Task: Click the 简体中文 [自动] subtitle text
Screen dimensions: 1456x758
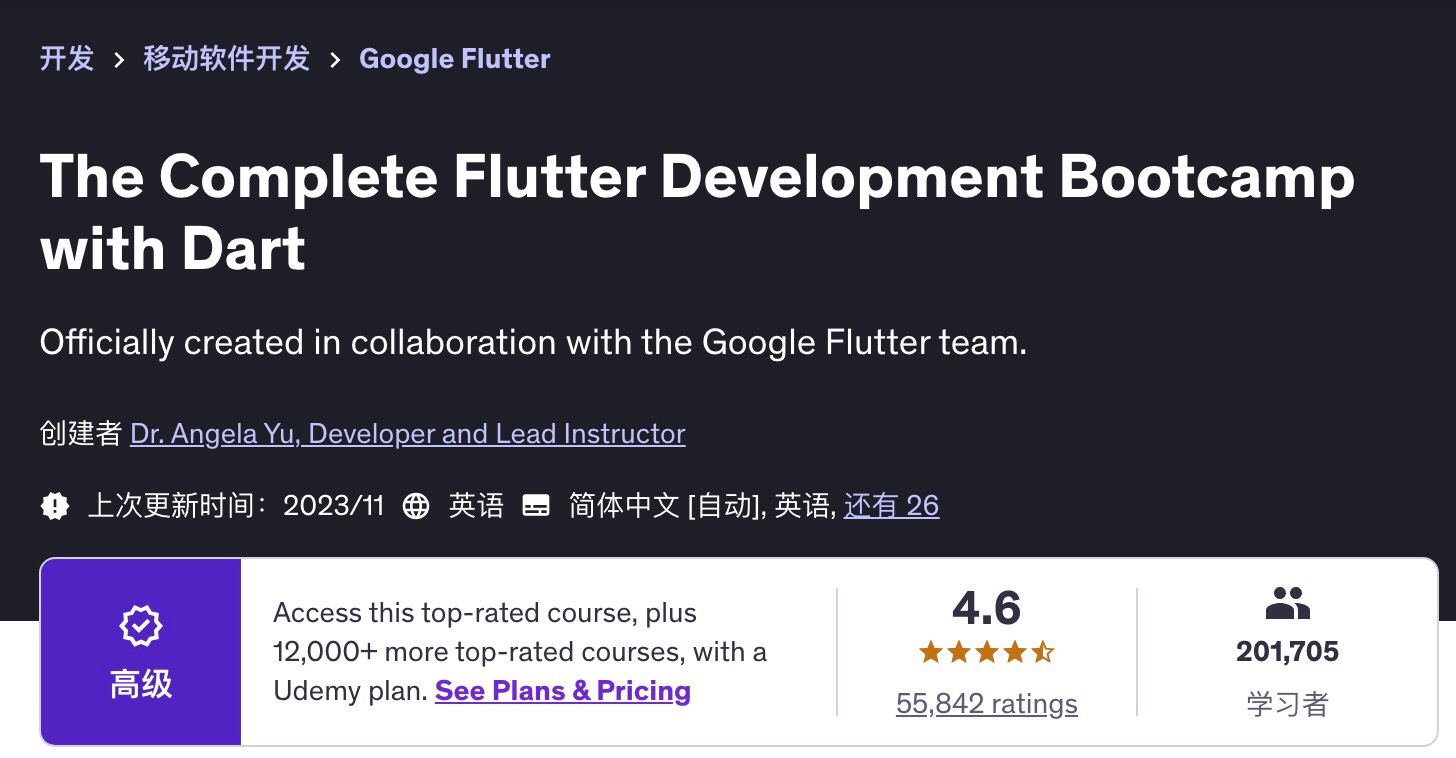Action: click(x=664, y=506)
